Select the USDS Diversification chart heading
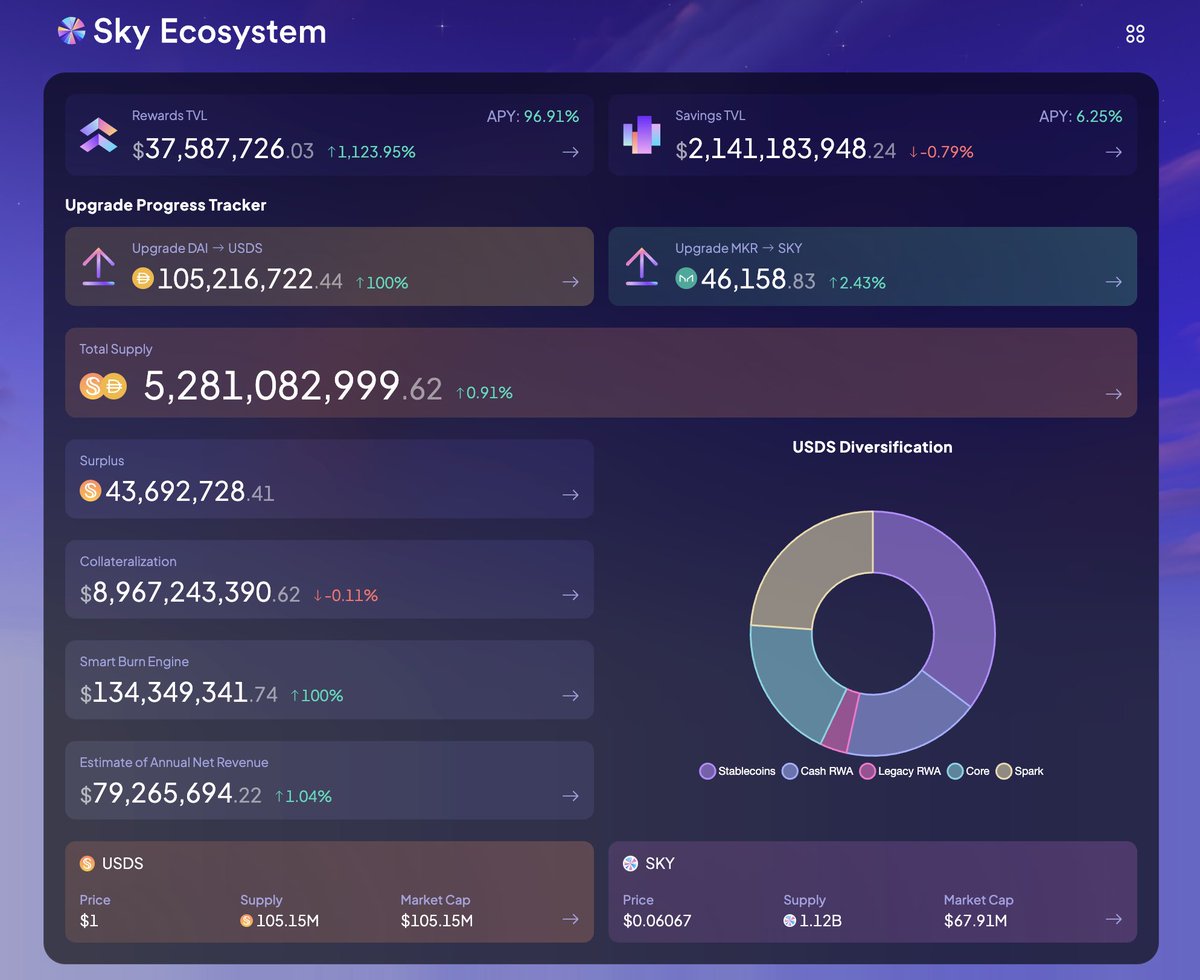The image size is (1200, 980). tap(872, 447)
